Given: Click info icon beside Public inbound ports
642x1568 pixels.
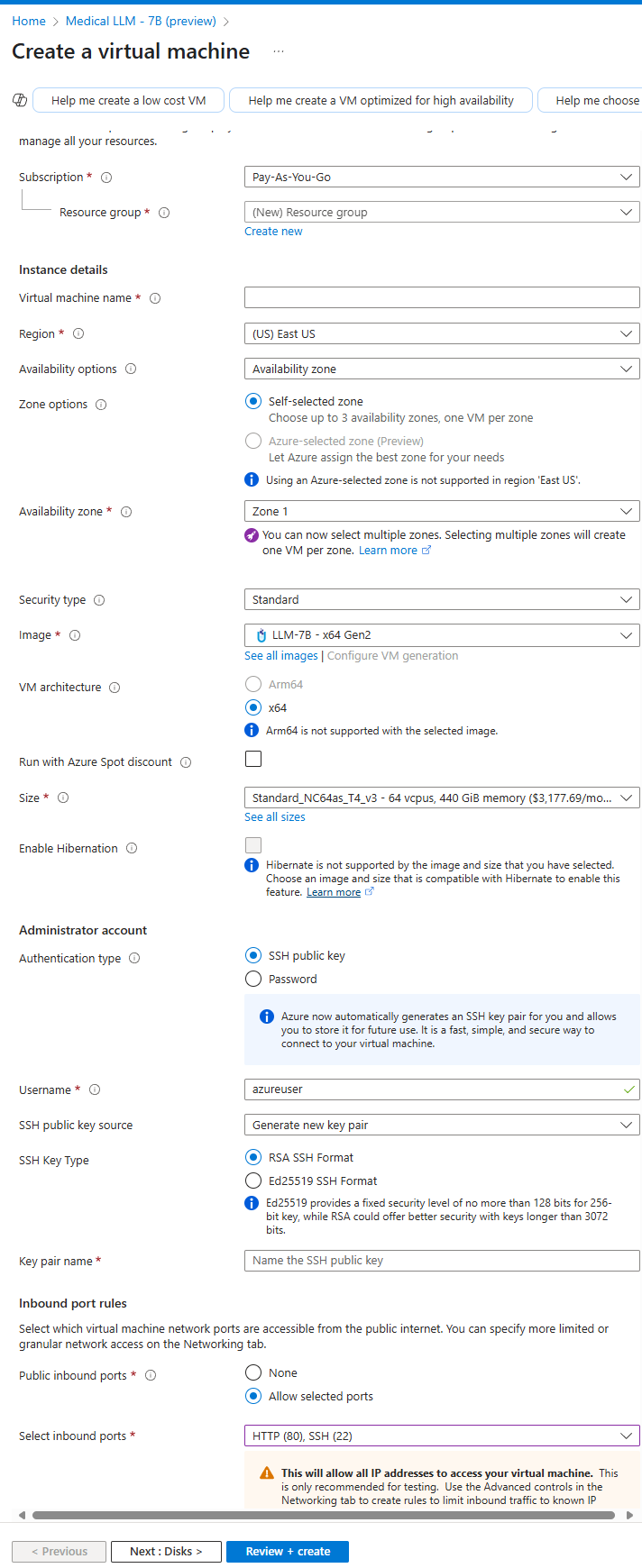Looking at the screenshot, I should (x=151, y=1375).
